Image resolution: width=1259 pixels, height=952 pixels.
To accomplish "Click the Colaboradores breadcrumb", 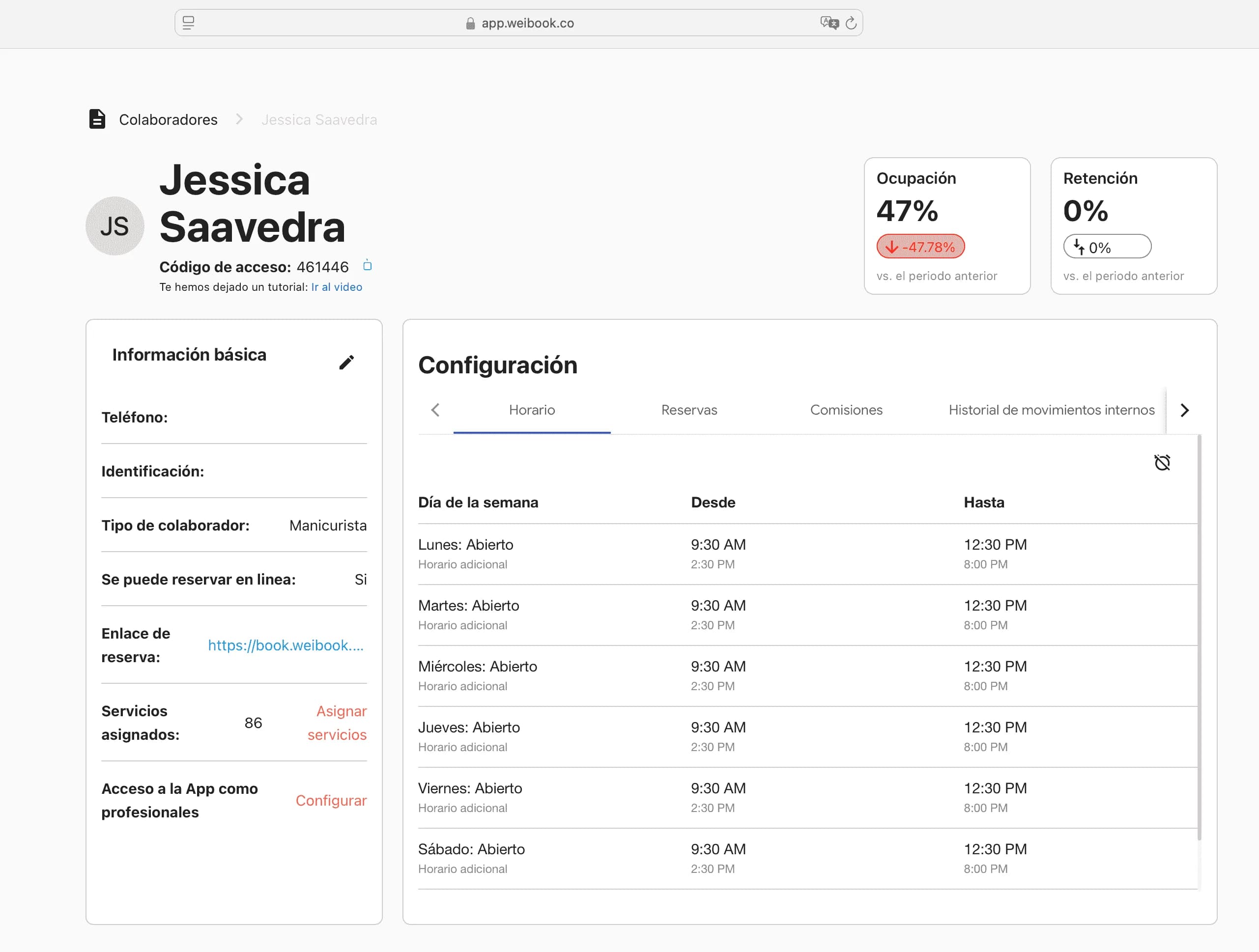I will pos(168,119).
